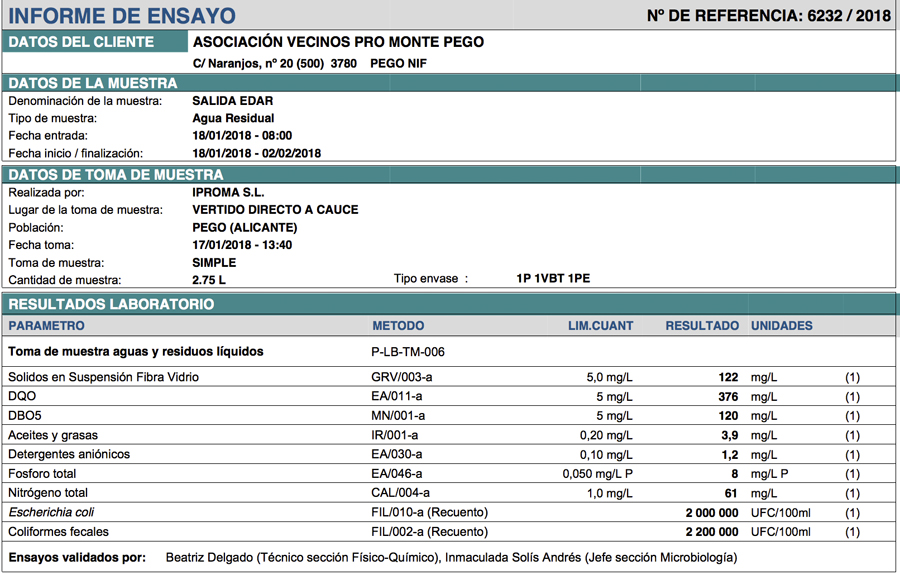Click client name ASOCIACIÓN VECINOS PRO MONTE PEGO
Screen dimensions: 900x575
click(x=338, y=42)
